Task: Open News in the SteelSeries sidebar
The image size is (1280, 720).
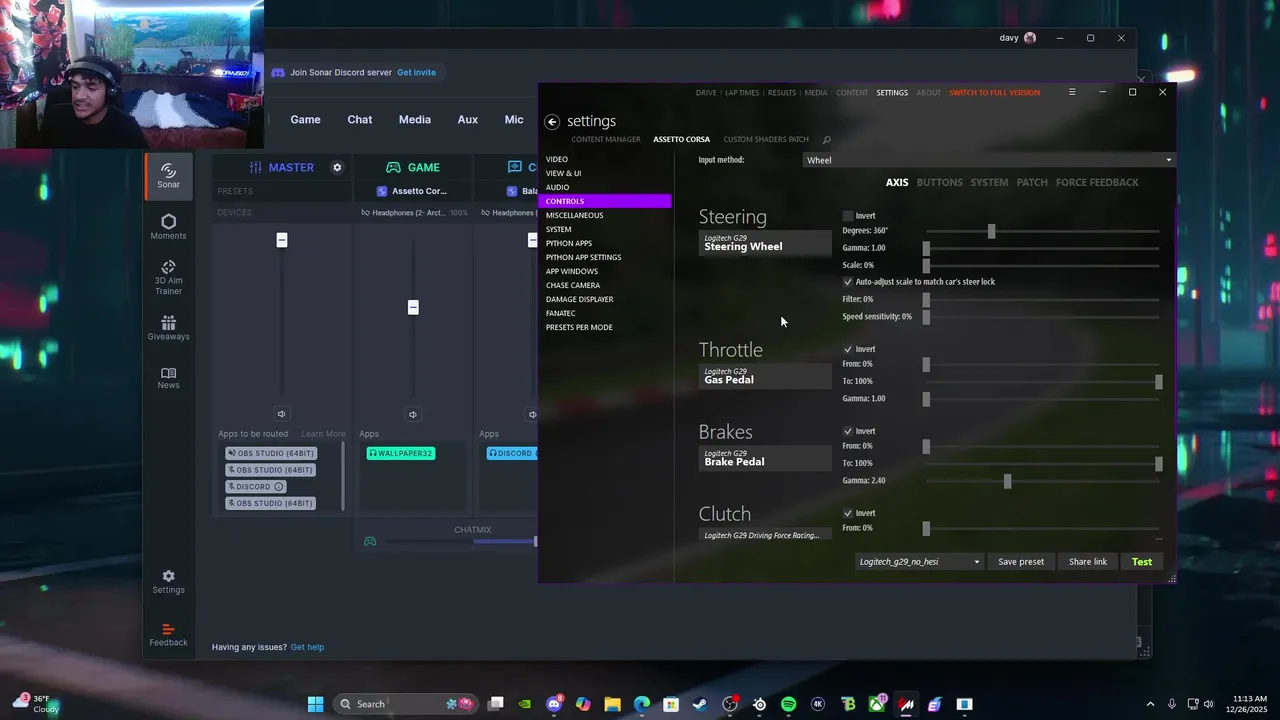Action: tap(168, 377)
